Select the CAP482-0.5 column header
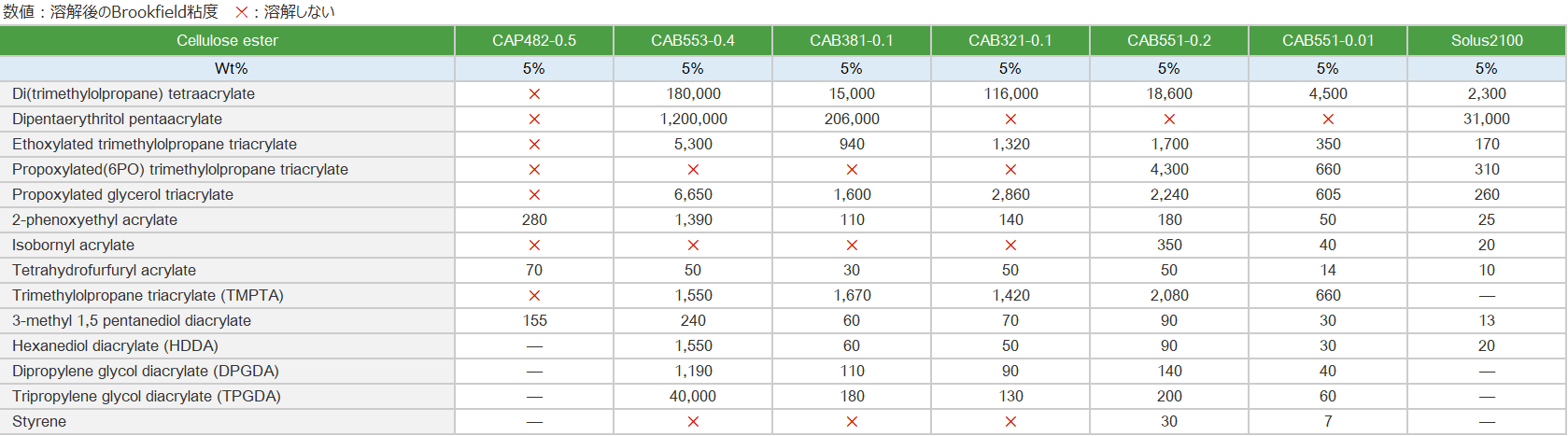 [x=534, y=41]
